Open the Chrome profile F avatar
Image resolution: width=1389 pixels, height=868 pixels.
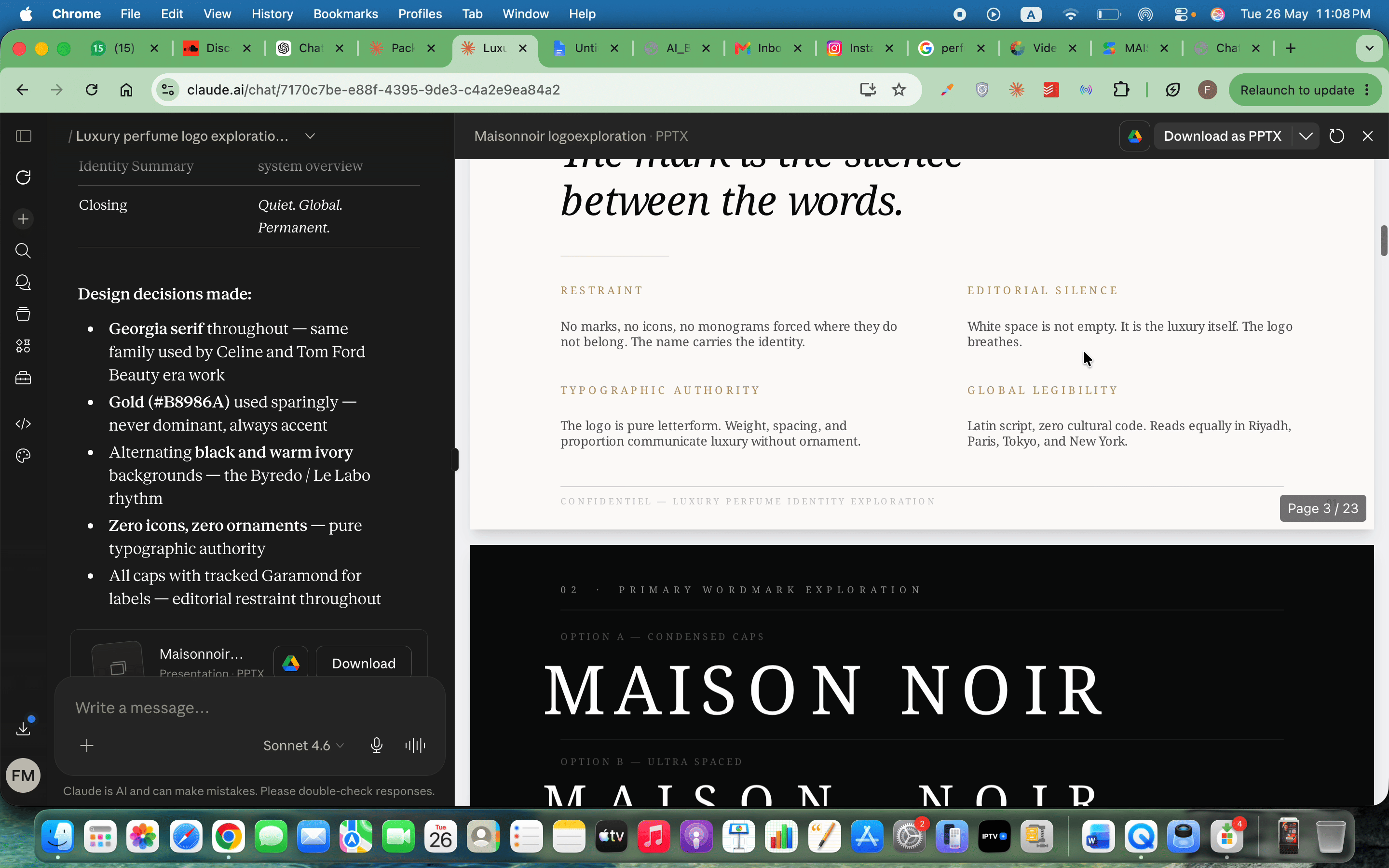1208,90
